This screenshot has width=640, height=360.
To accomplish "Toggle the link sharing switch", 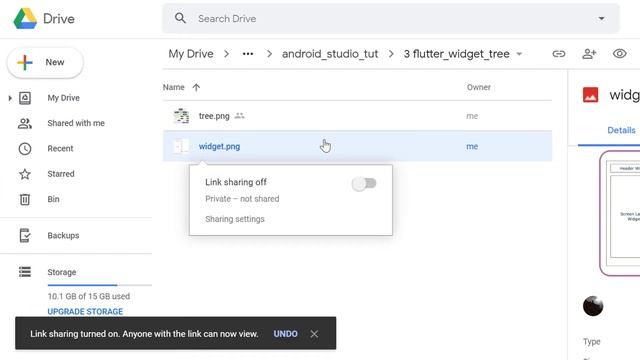I will pos(364,183).
